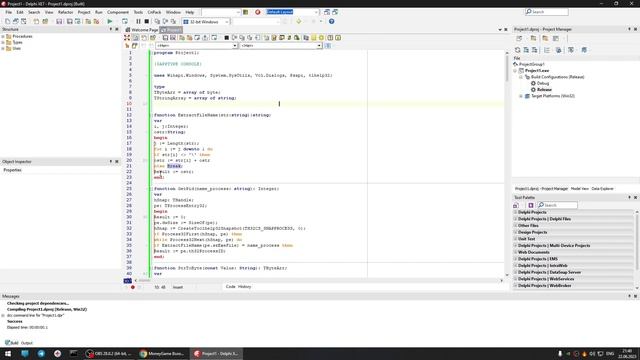Expand the Types node in Structure panel

pyautogui.click(x=3, y=42)
